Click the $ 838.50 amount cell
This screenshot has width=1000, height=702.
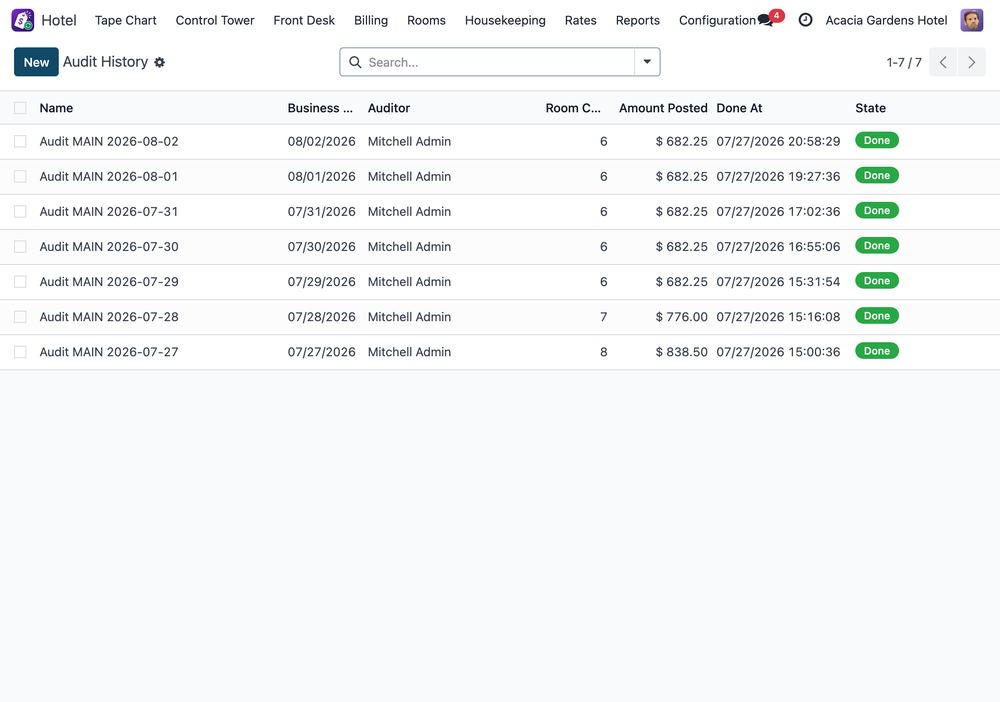[x=681, y=352]
